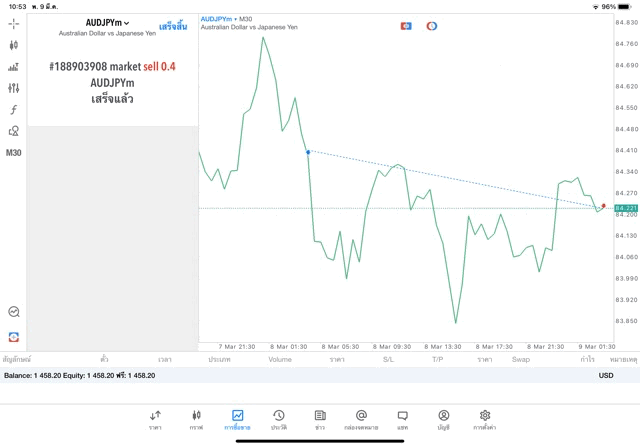Image resolution: width=640 pixels, height=447 pixels.
Task: Click the AUDJPYm M30 chart title
Action: [226, 19]
